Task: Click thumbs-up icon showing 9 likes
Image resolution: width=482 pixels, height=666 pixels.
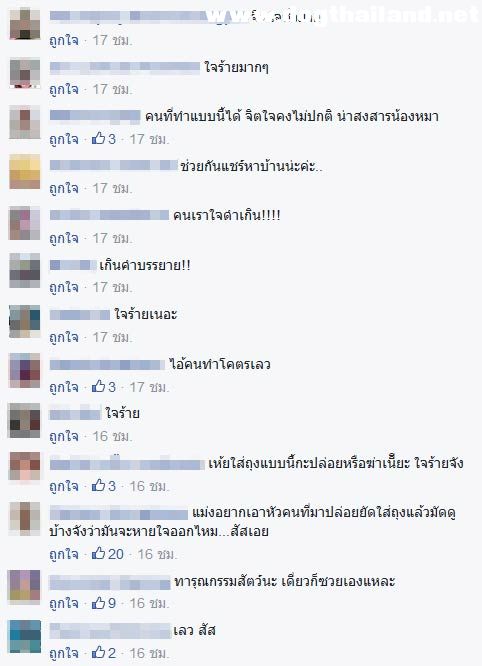Action: 99,602
